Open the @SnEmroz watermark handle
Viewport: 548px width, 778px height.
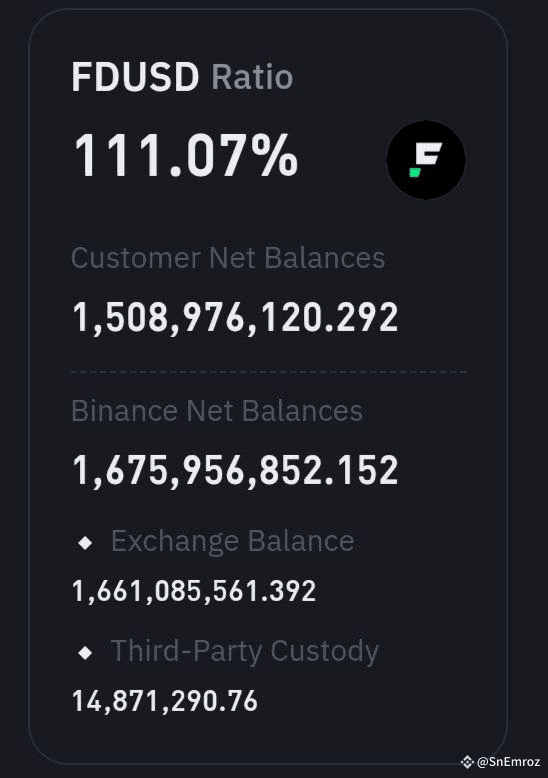[508, 762]
